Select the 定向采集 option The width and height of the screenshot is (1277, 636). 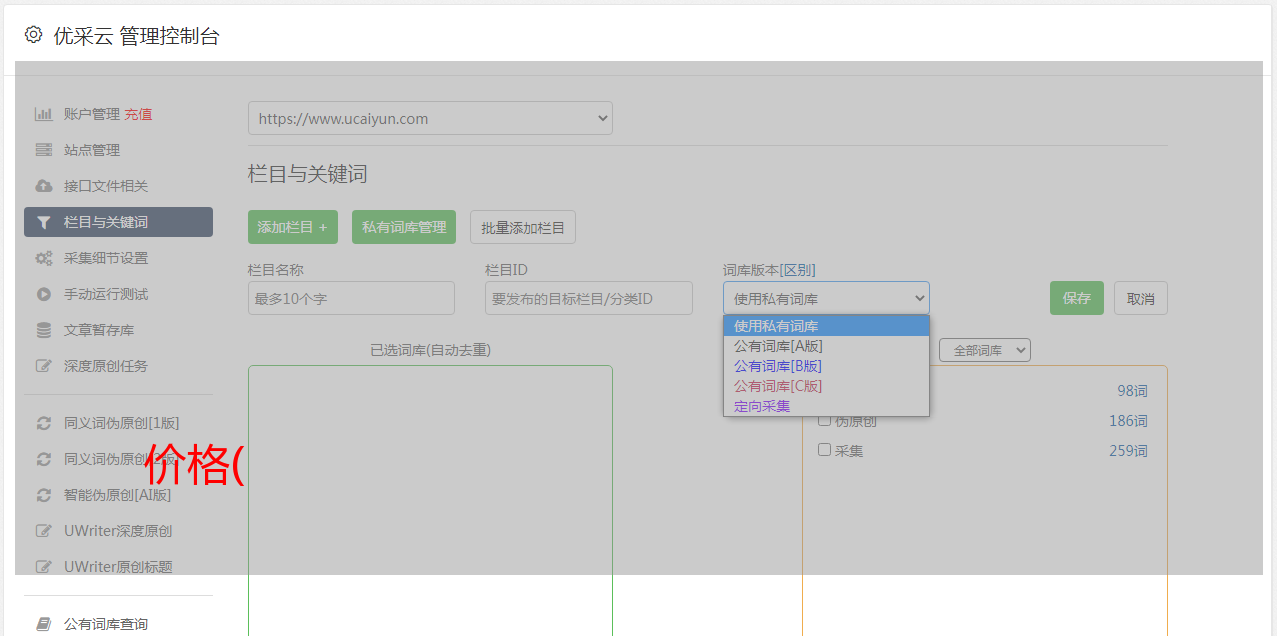tap(762, 406)
